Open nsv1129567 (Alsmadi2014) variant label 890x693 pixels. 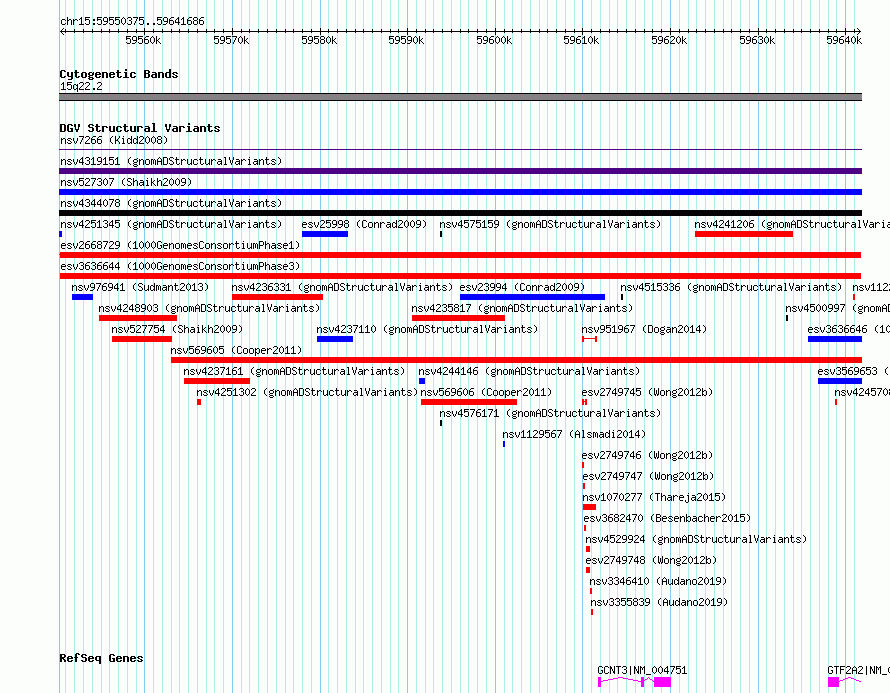click(574, 434)
